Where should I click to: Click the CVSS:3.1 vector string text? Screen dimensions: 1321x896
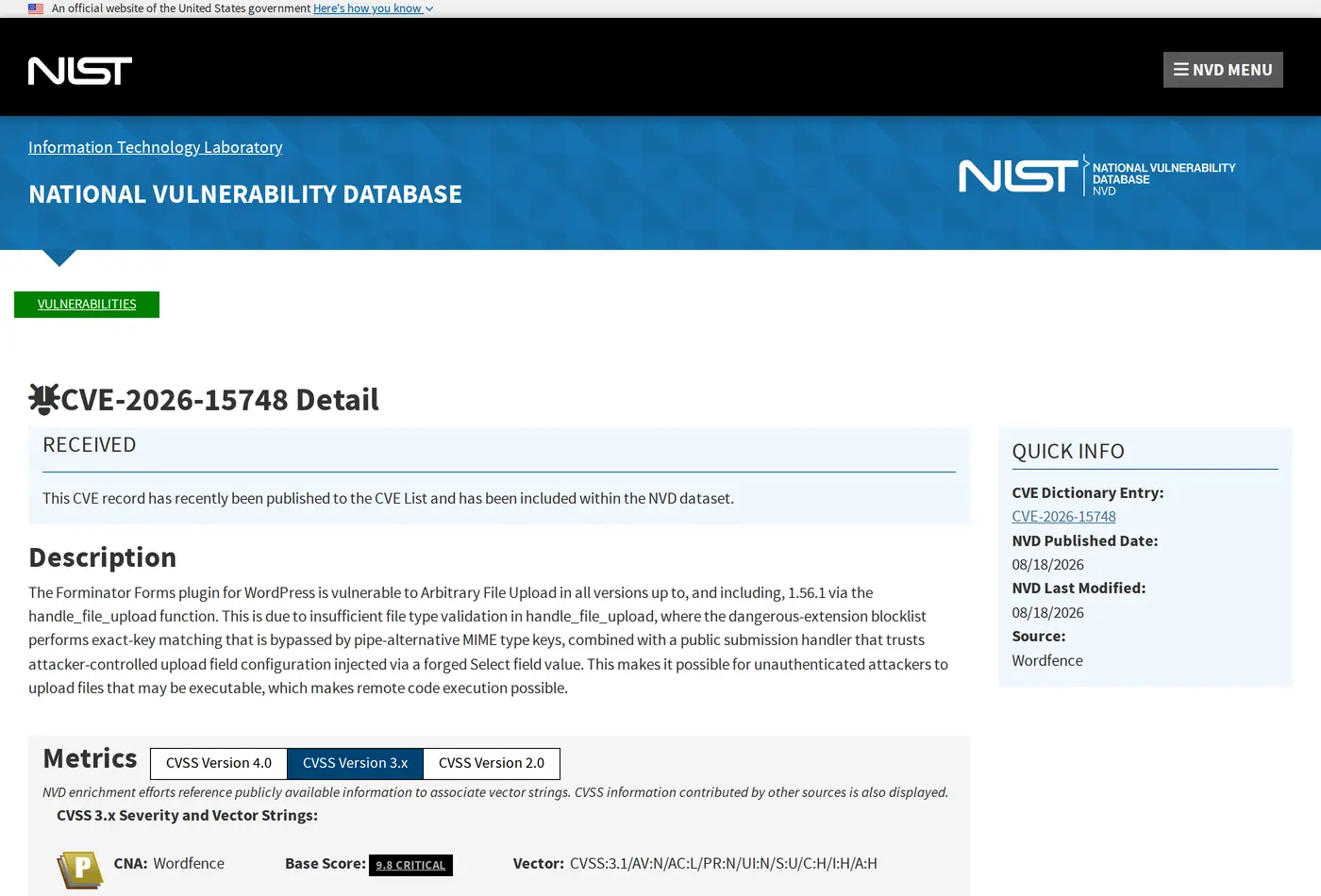click(x=724, y=863)
